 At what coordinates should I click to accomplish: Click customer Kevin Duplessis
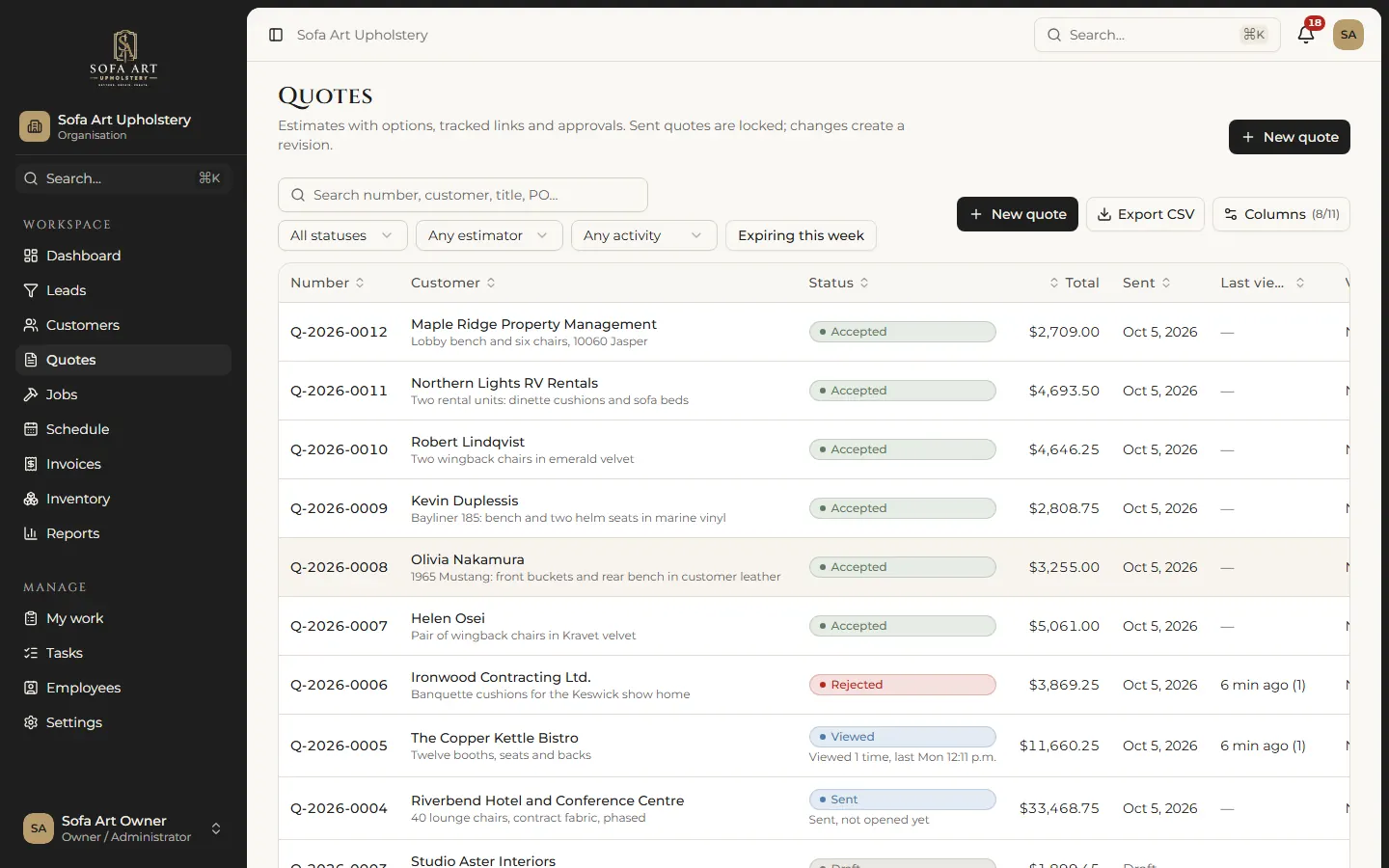465,501
